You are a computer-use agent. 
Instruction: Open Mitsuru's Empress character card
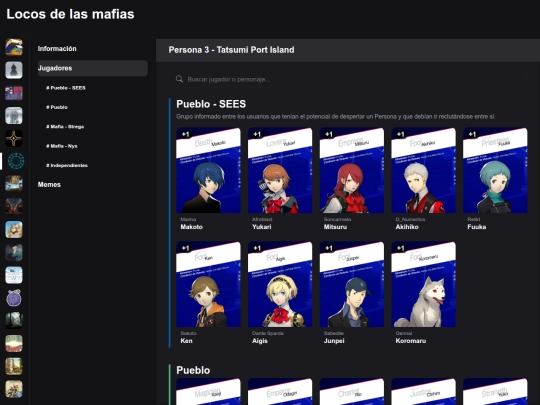pyautogui.click(x=352, y=170)
